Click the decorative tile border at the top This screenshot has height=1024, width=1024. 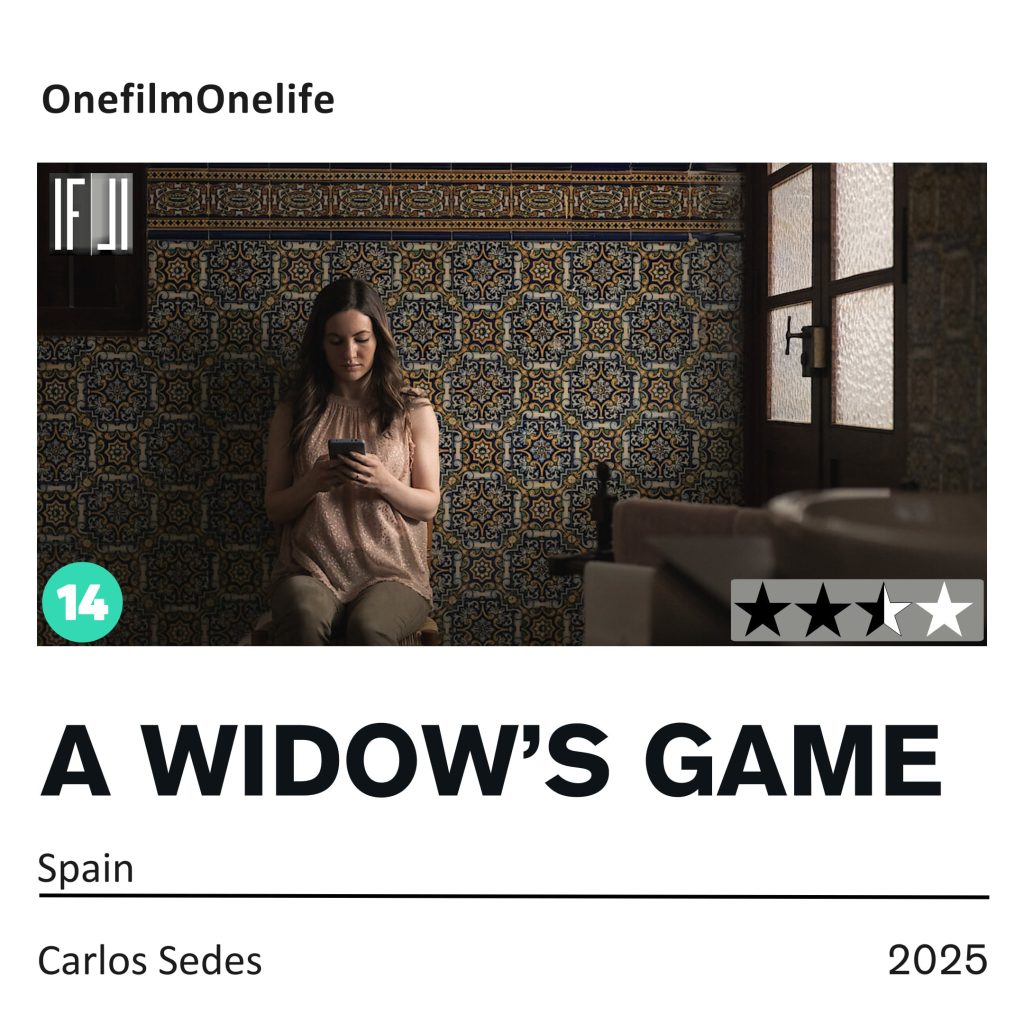coord(444,201)
